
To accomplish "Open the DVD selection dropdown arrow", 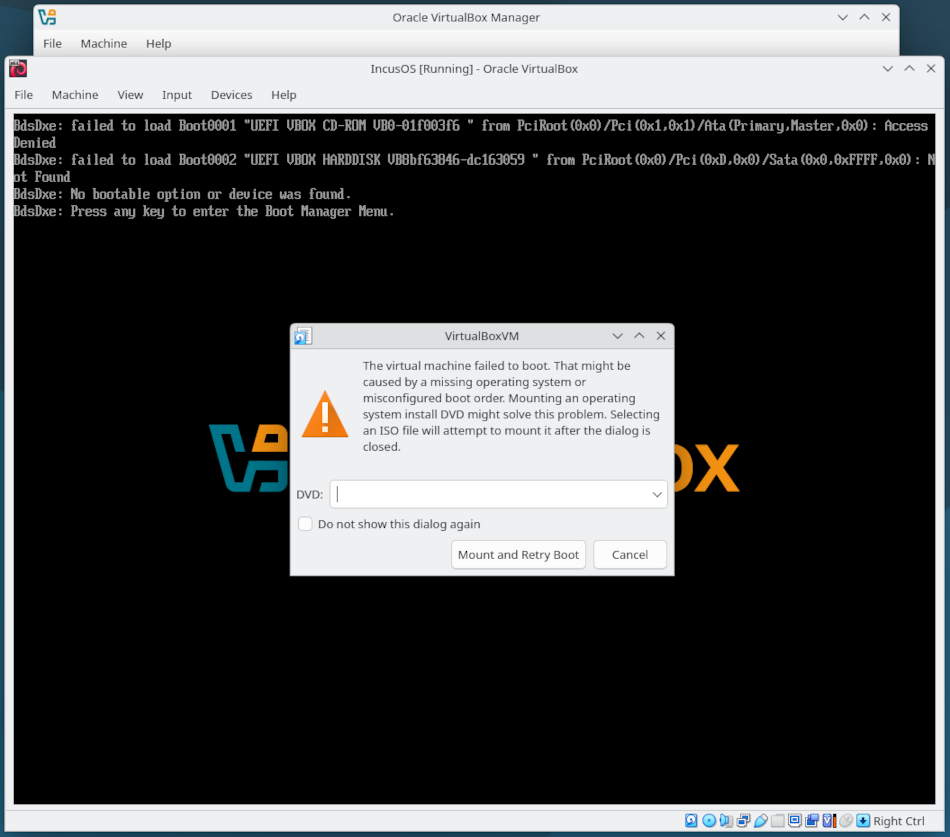I will [657, 494].
